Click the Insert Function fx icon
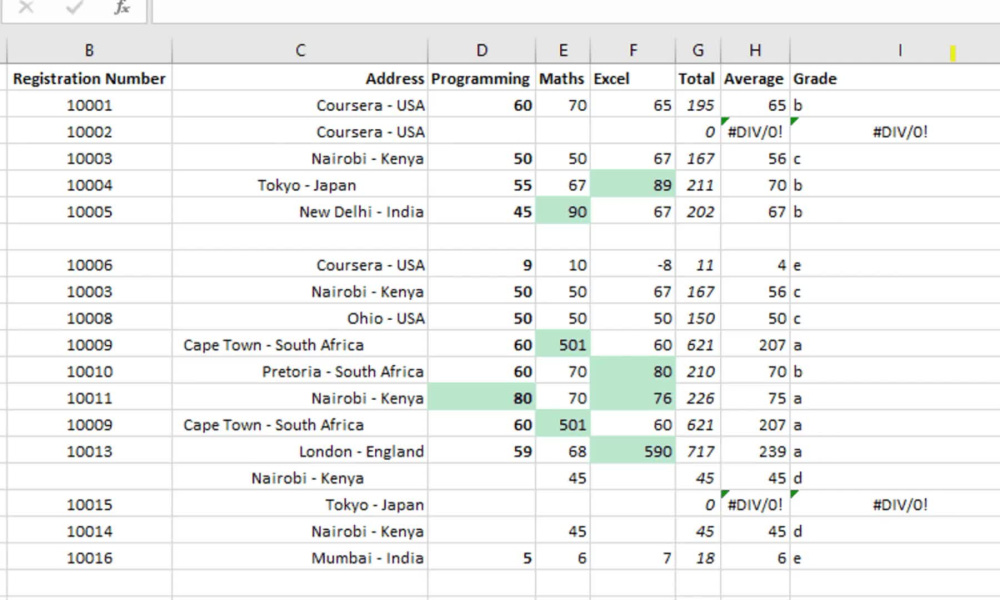Screen dimensions: 1000x600 [x=122, y=8]
